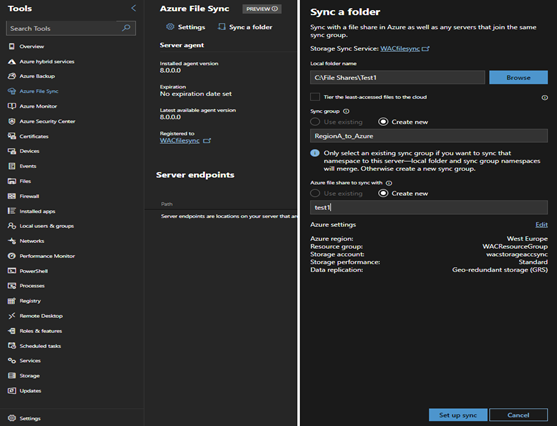This screenshot has height=426, width=557.
Task: Open Scheduled tasks tool
Action: [40, 346]
